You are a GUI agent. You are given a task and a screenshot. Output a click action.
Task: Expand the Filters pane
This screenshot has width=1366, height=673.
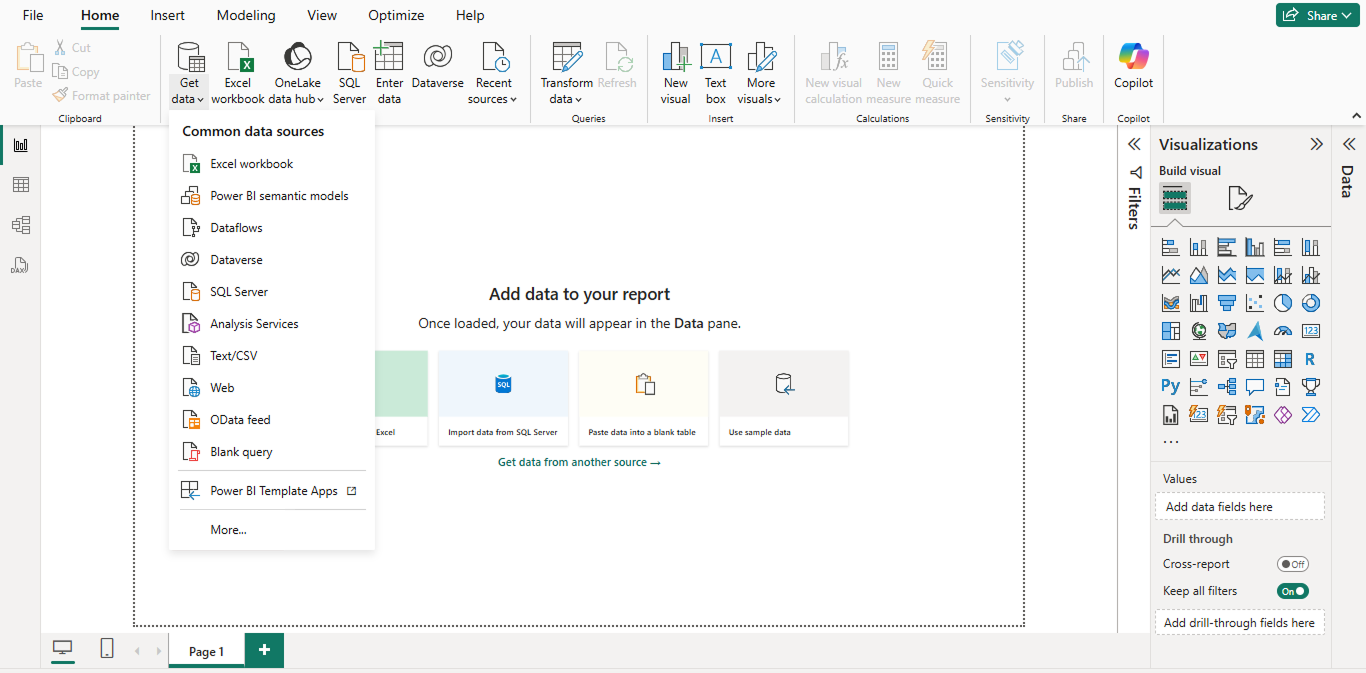[x=1134, y=144]
